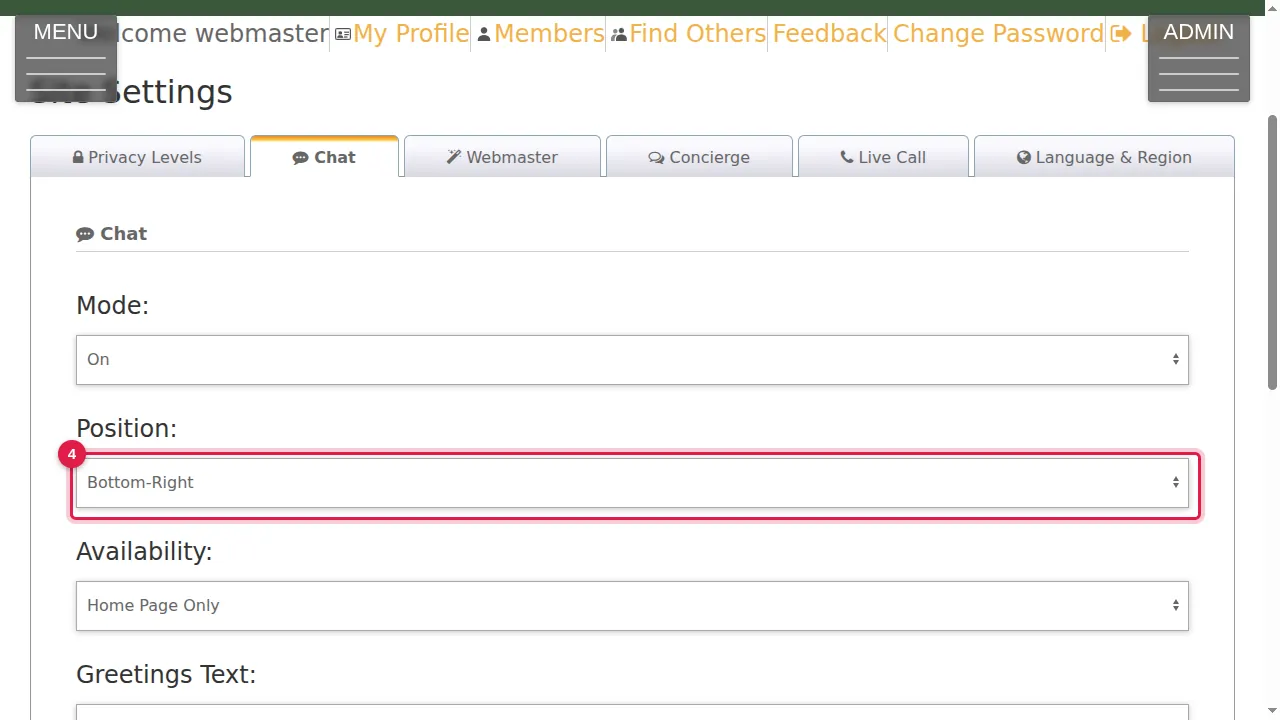1280x720 pixels.
Task: Click the speech bubble icon on Chat tab
Action: pos(300,158)
